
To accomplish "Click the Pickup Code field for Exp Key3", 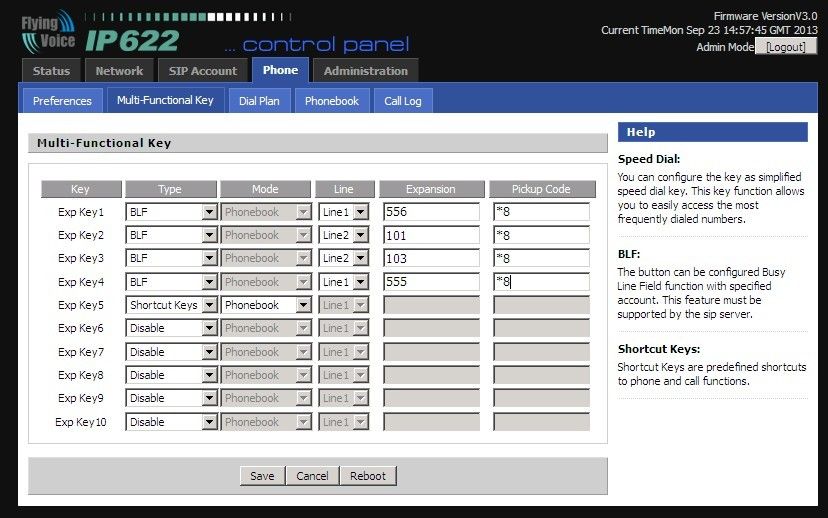I will pyautogui.click(x=541, y=258).
